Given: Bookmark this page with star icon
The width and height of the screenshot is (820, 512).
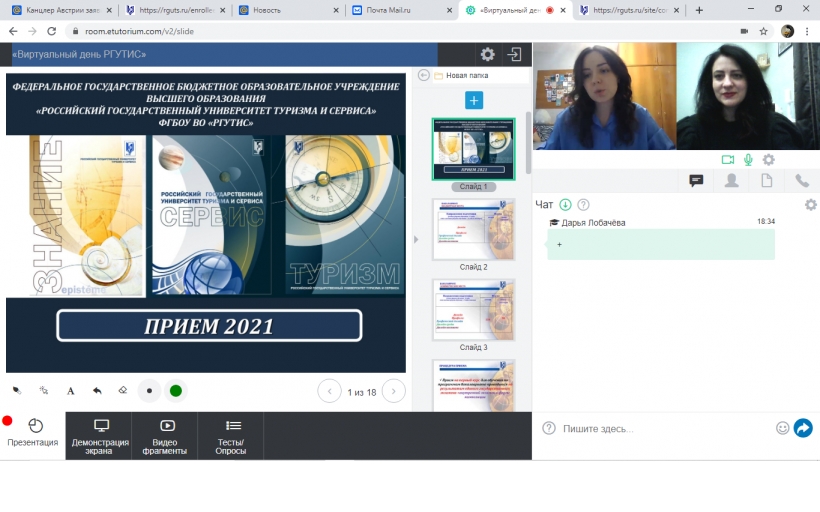Looking at the screenshot, I should click(764, 31).
